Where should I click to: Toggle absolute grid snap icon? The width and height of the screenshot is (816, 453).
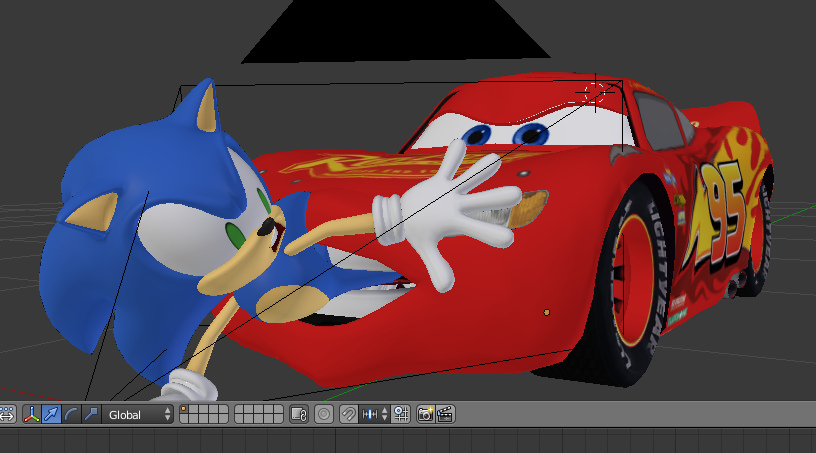click(401, 414)
